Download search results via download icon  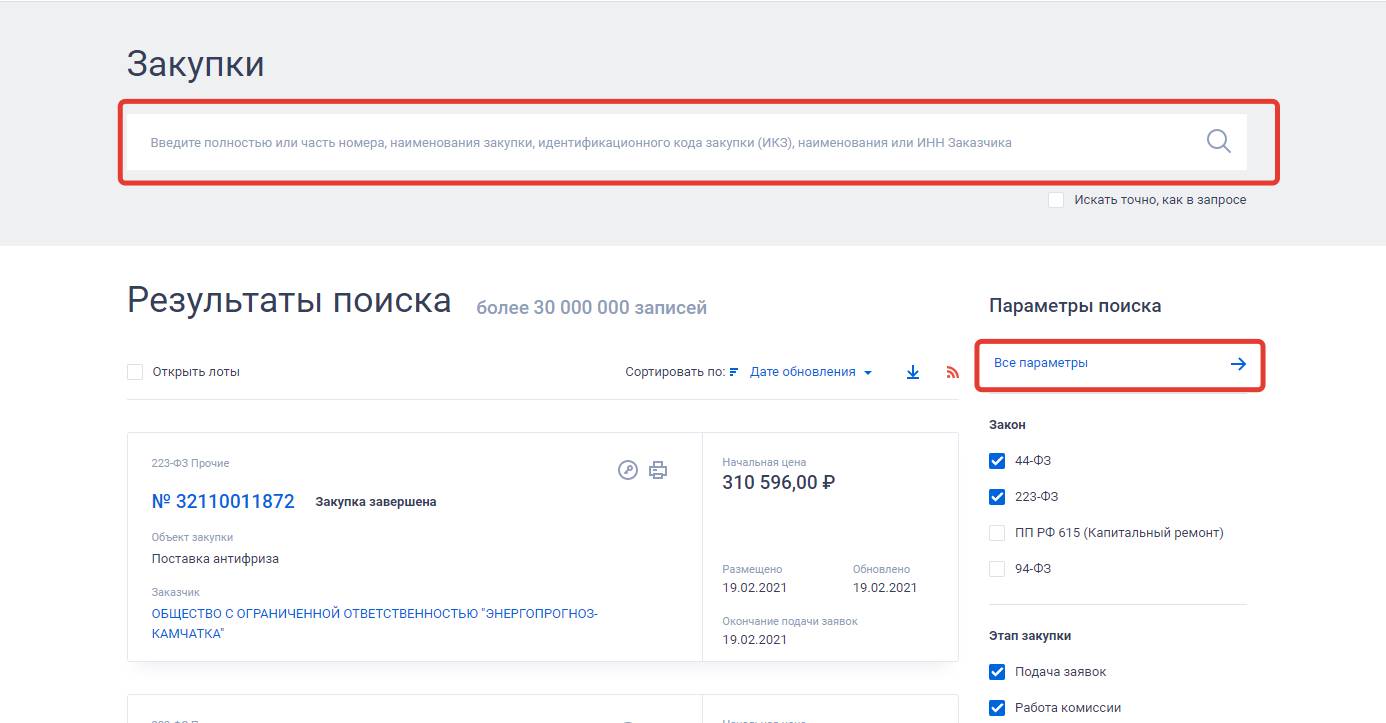pyautogui.click(x=913, y=372)
